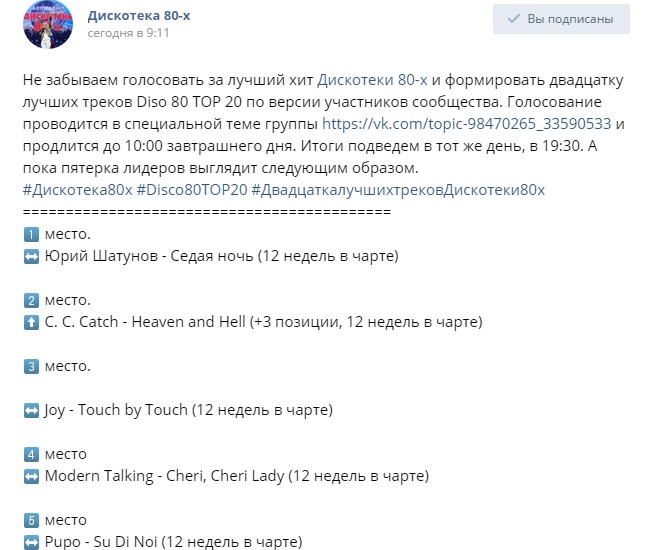Click the number 4 place emoji icon
Viewport: 655px width, 550px height.
click(31, 454)
